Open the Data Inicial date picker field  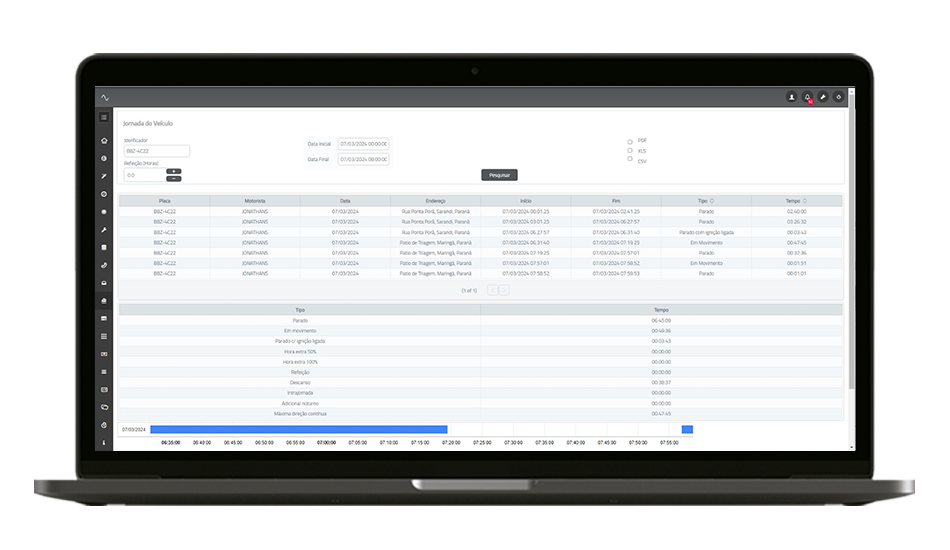click(x=363, y=144)
